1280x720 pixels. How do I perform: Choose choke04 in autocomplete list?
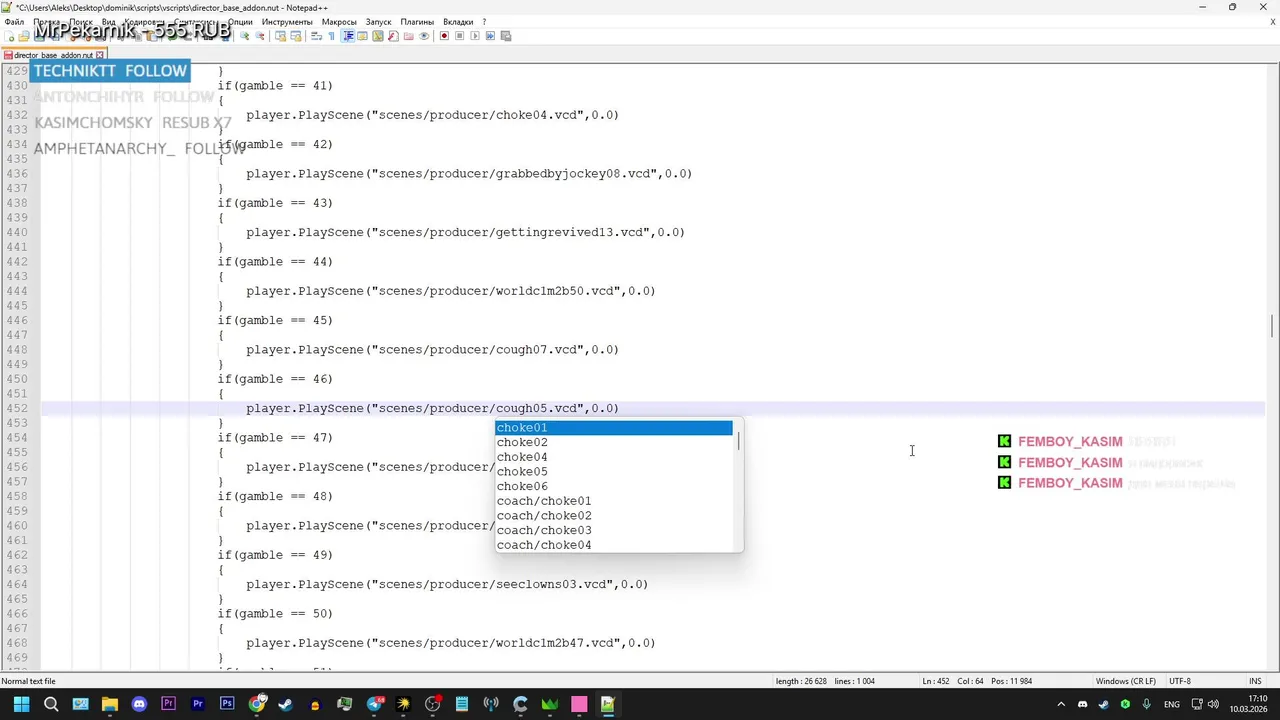pyautogui.click(x=614, y=457)
